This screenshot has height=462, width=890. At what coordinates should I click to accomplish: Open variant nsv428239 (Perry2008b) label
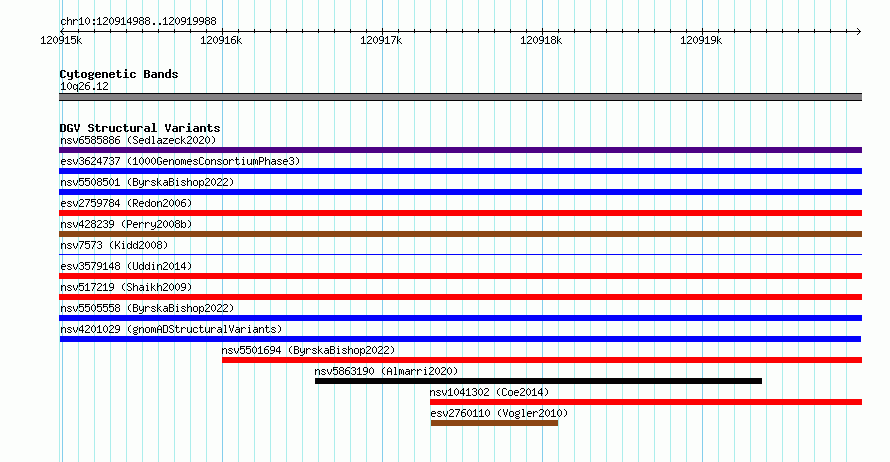(x=126, y=224)
